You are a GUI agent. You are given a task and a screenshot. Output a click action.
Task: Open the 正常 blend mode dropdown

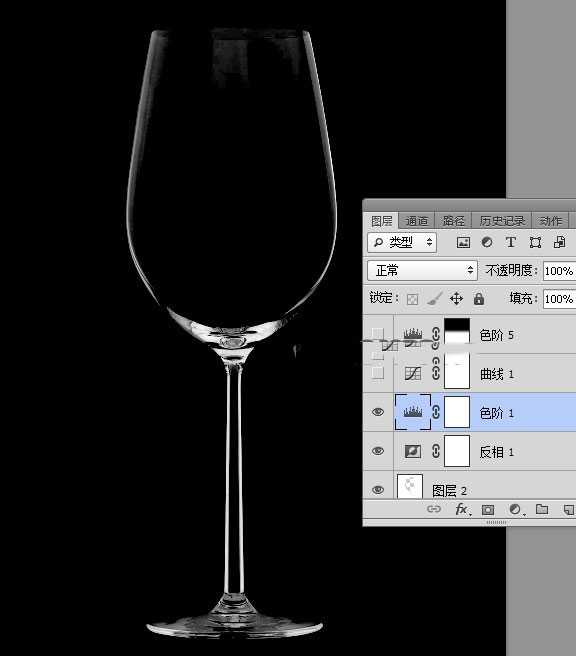[422, 270]
